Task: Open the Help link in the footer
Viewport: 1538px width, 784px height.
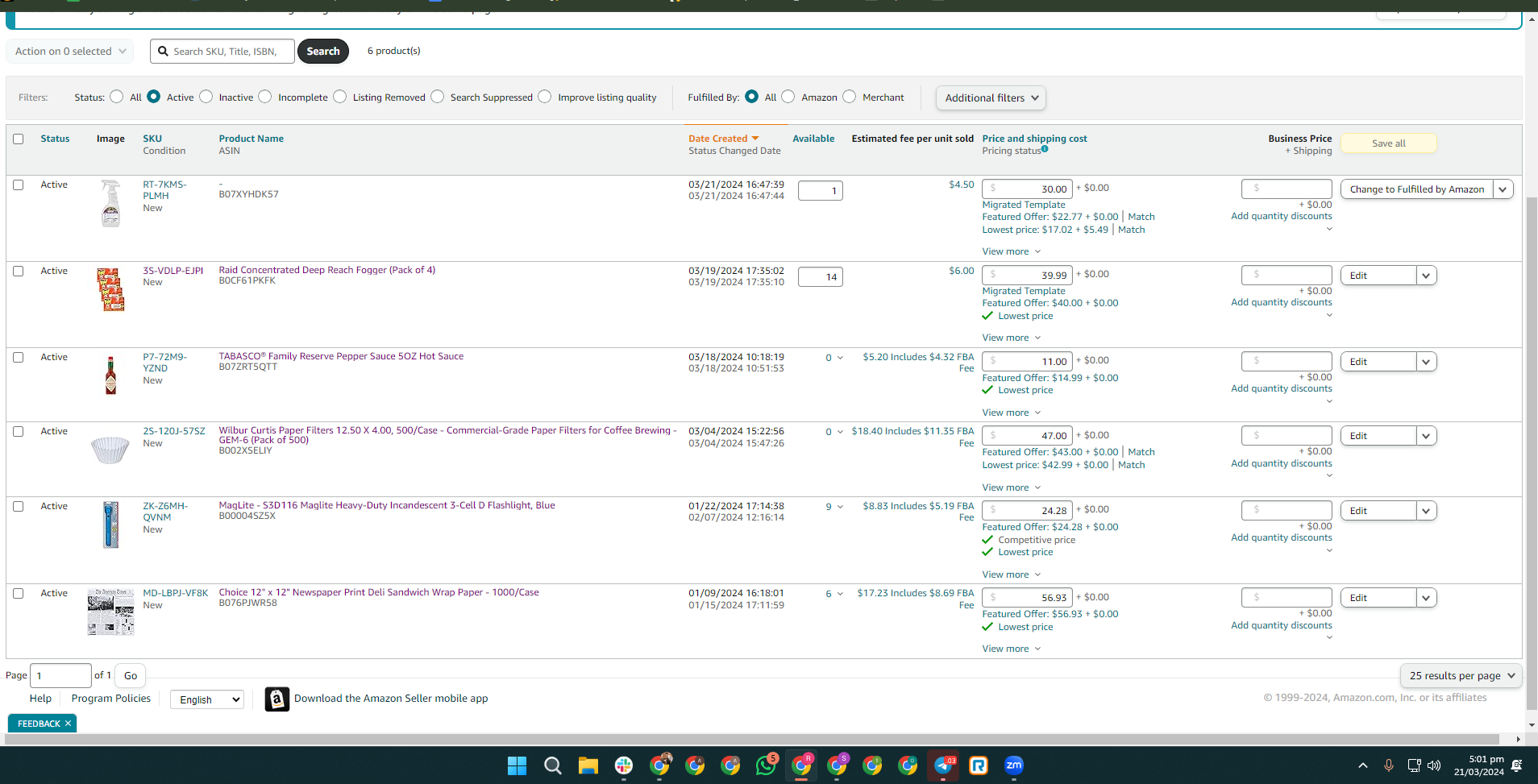Action: (40, 699)
